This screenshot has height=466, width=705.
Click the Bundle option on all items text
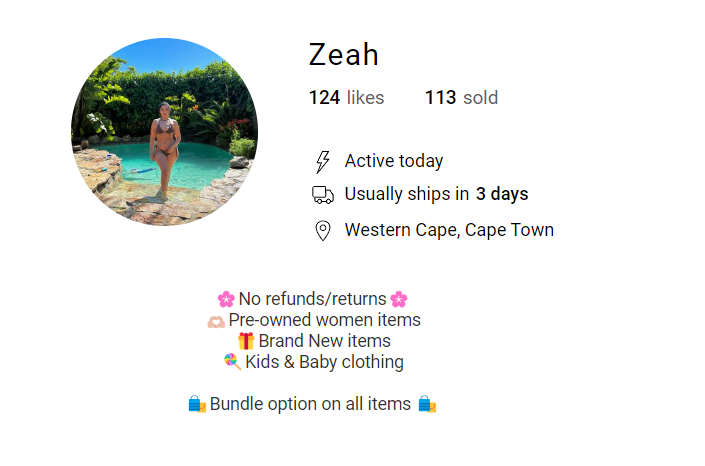[x=310, y=404]
